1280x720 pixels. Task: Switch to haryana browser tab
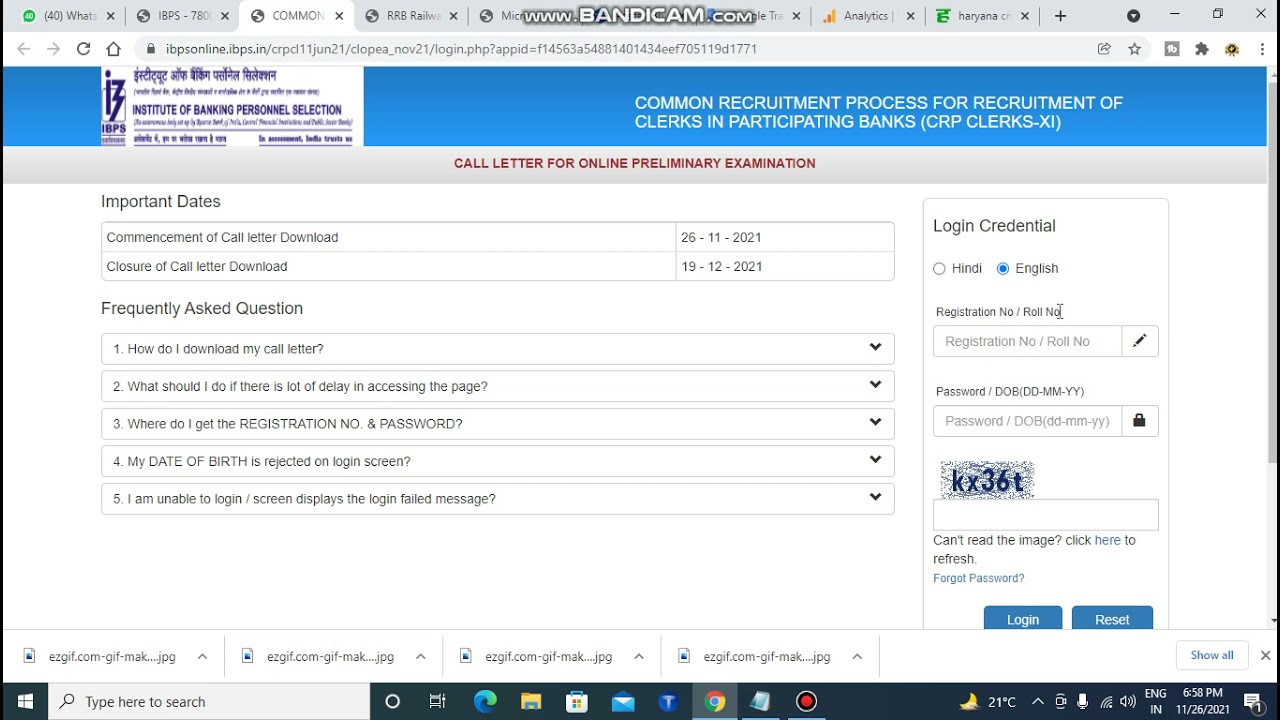pyautogui.click(x=980, y=16)
